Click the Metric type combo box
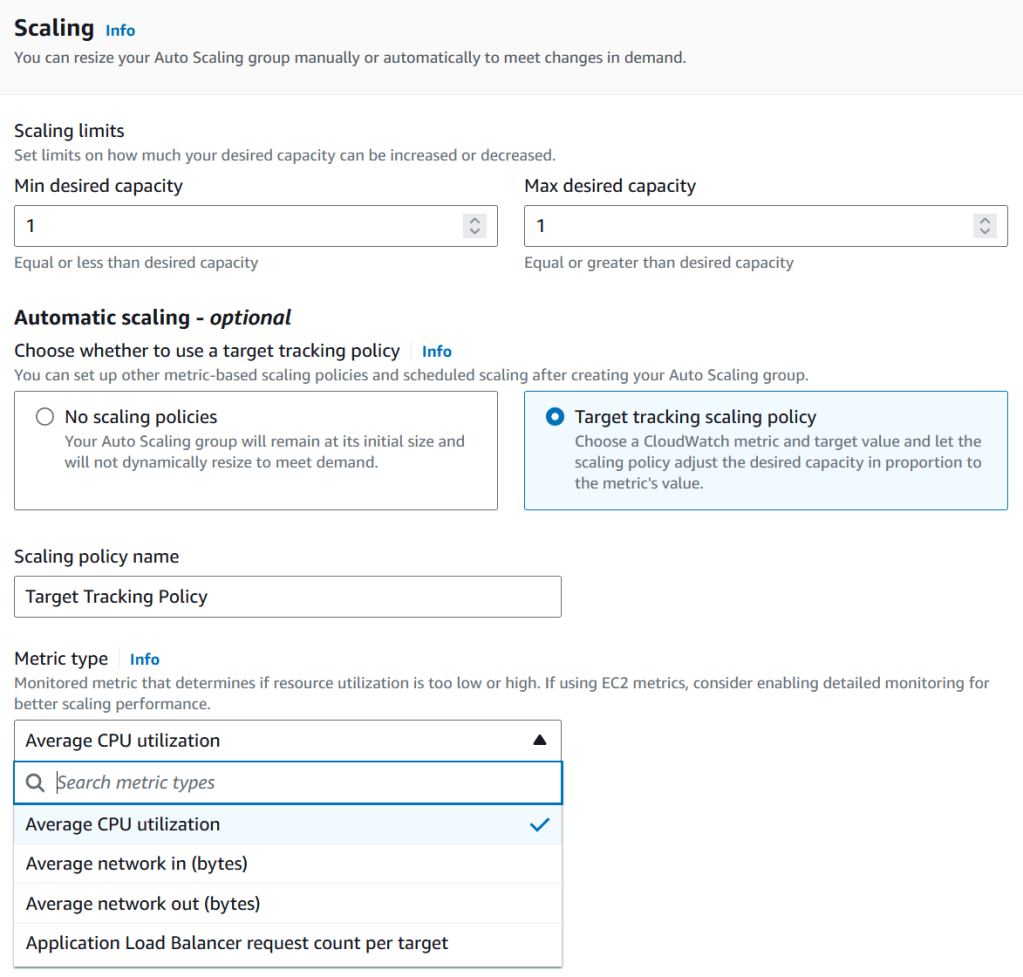The width and height of the screenshot is (1023, 977). tap(270, 741)
